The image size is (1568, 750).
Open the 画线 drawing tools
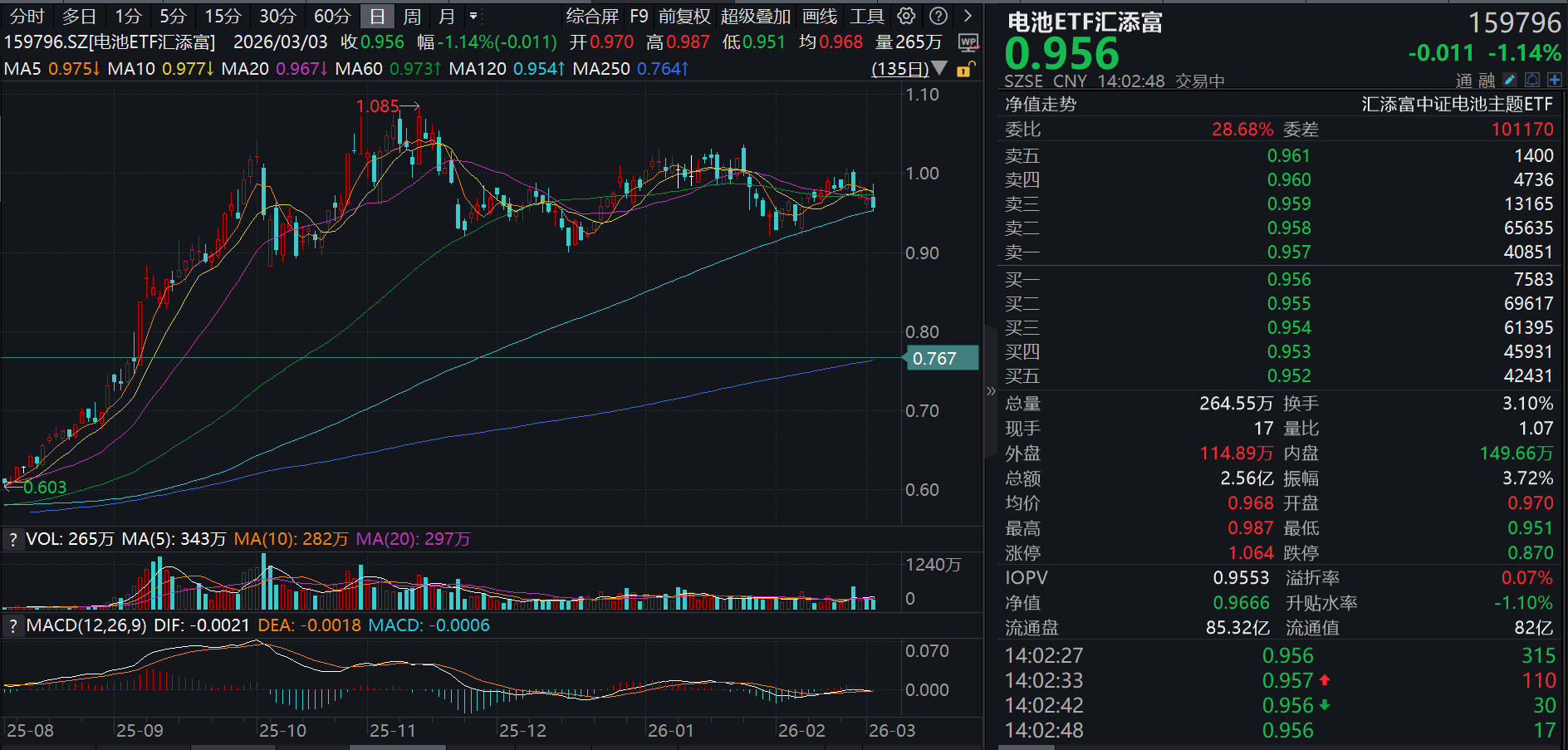pyautogui.click(x=820, y=17)
